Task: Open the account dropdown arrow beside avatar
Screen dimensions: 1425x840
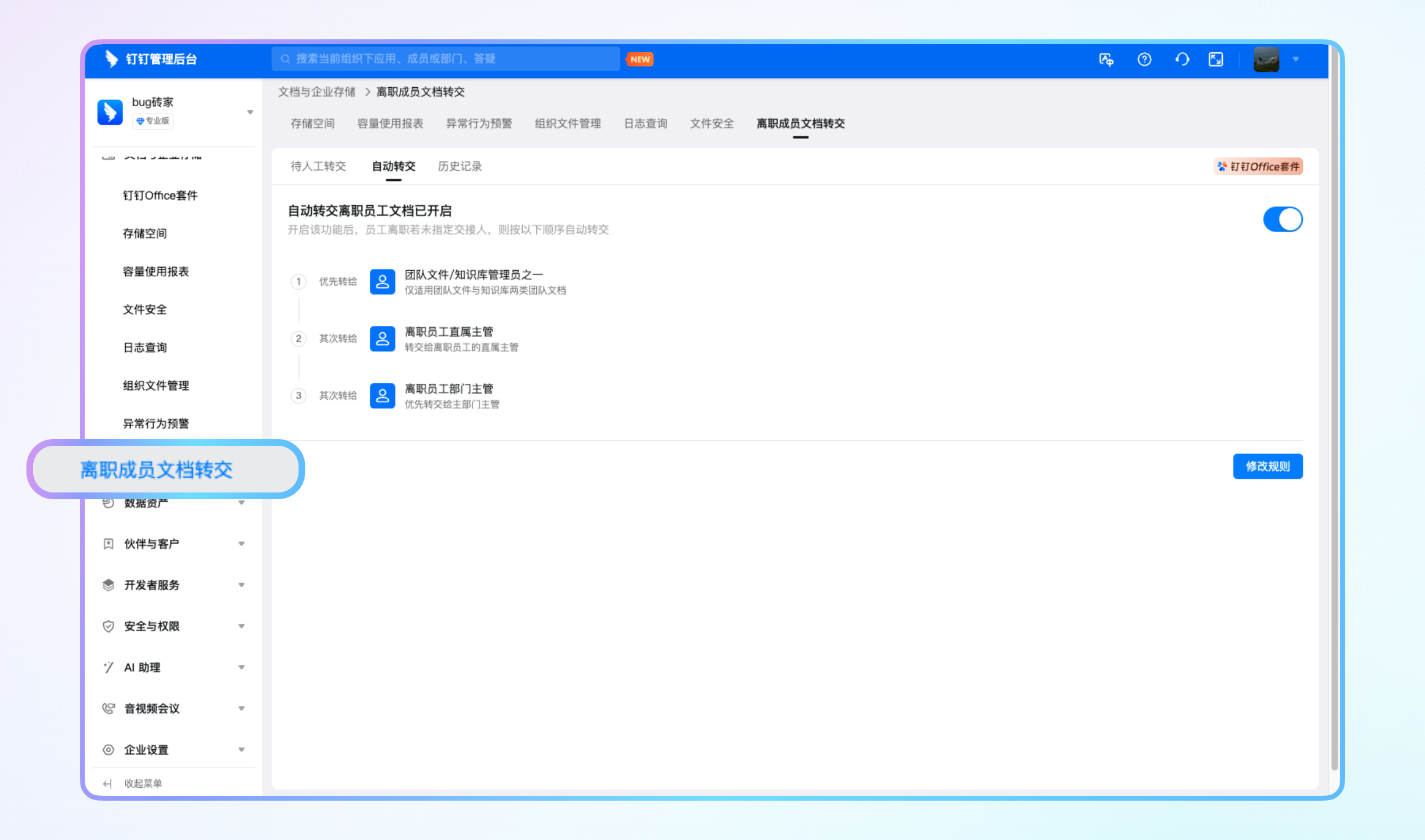Action: 1295,60
